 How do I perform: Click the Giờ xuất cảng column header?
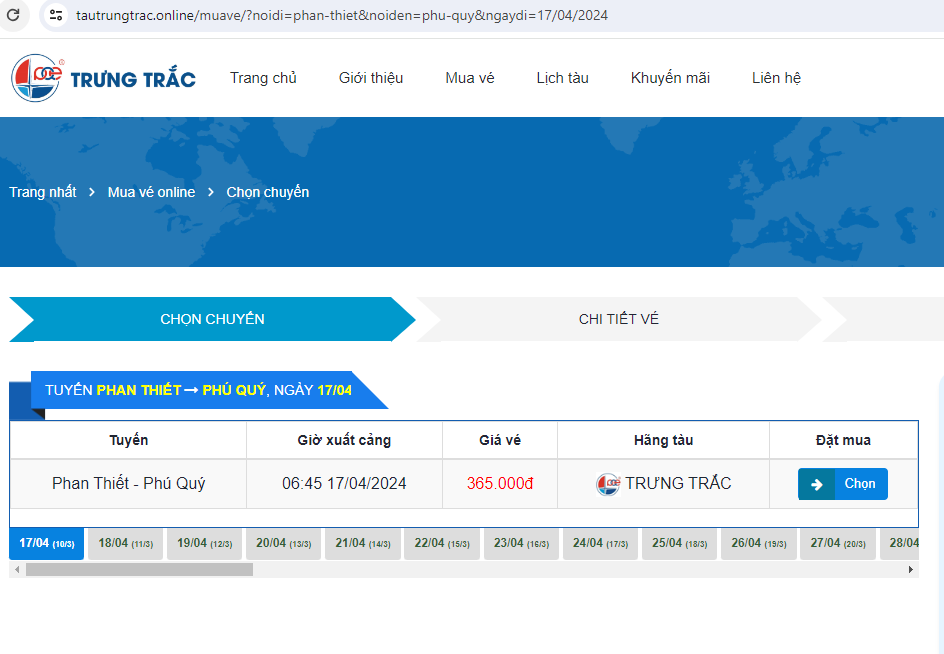point(344,440)
